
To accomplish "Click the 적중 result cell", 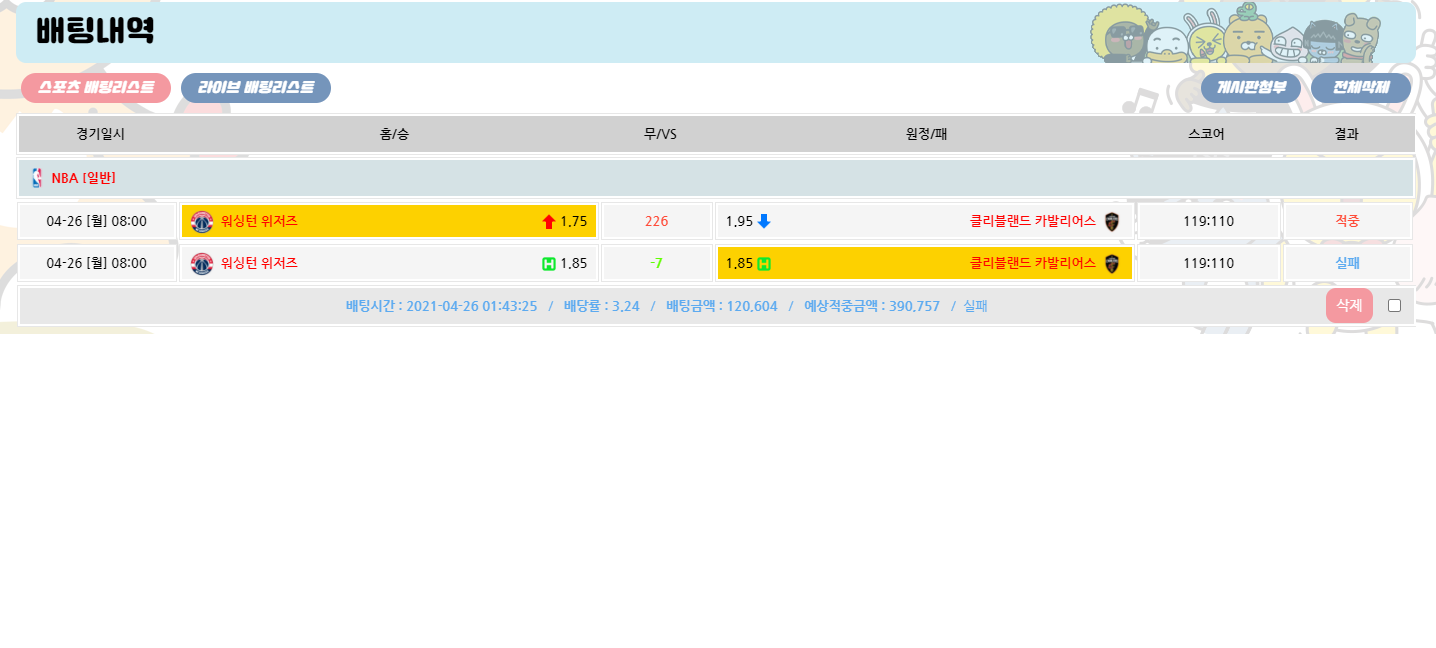I will point(1347,221).
